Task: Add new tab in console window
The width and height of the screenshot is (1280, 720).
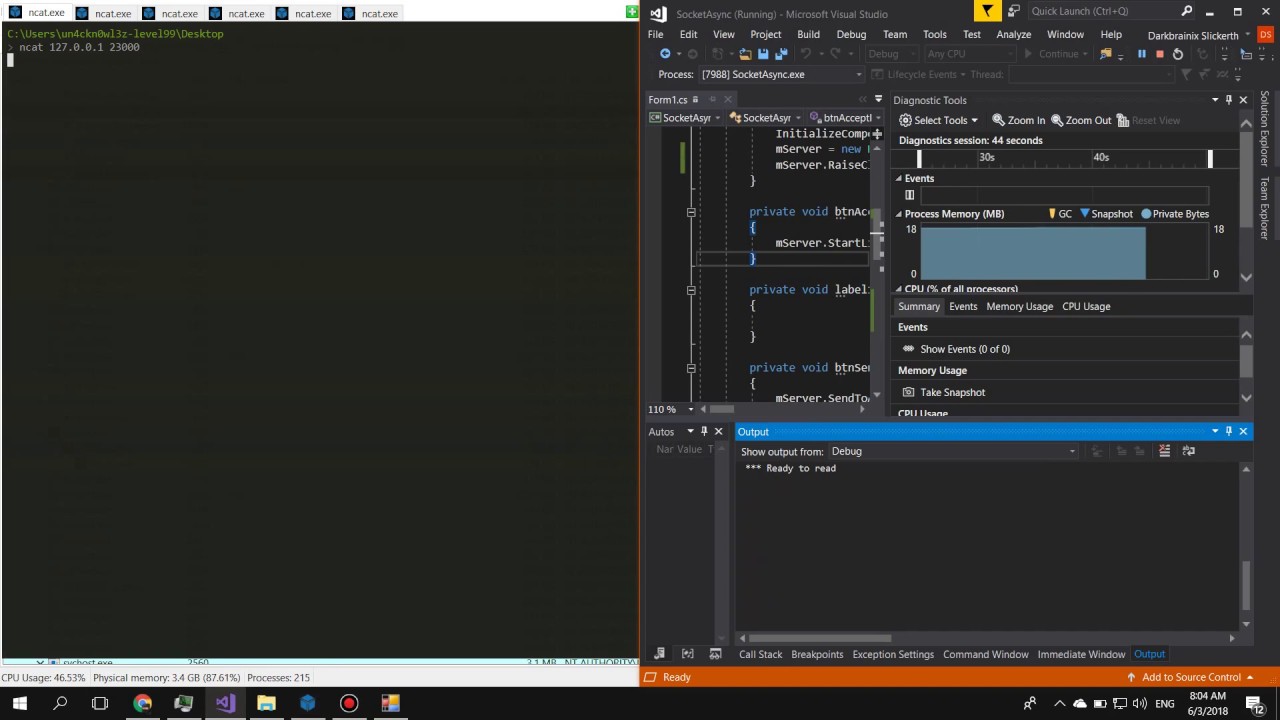Action: tap(631, 11)
